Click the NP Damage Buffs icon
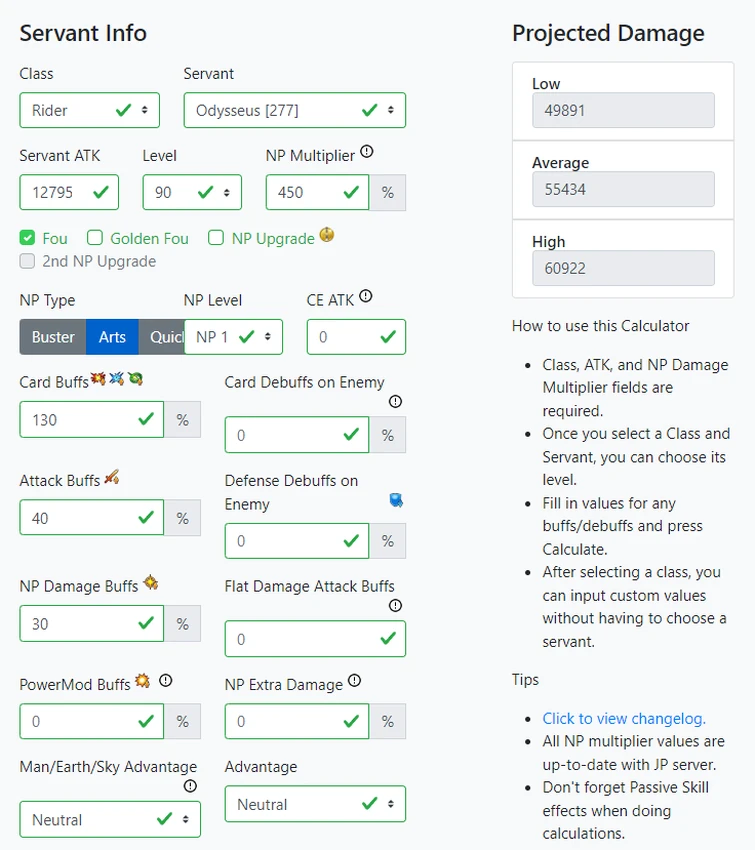 (151, 582)
